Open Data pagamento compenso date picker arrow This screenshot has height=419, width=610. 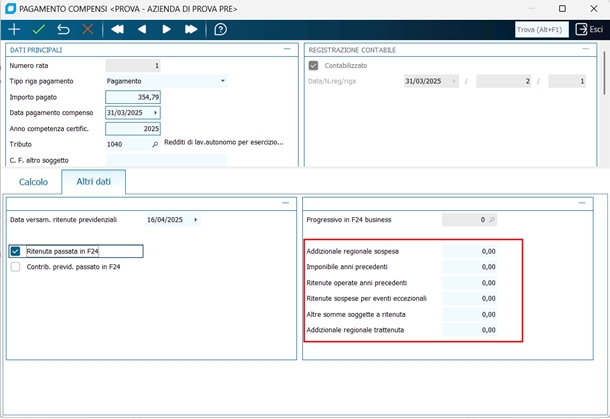point(155,113)
